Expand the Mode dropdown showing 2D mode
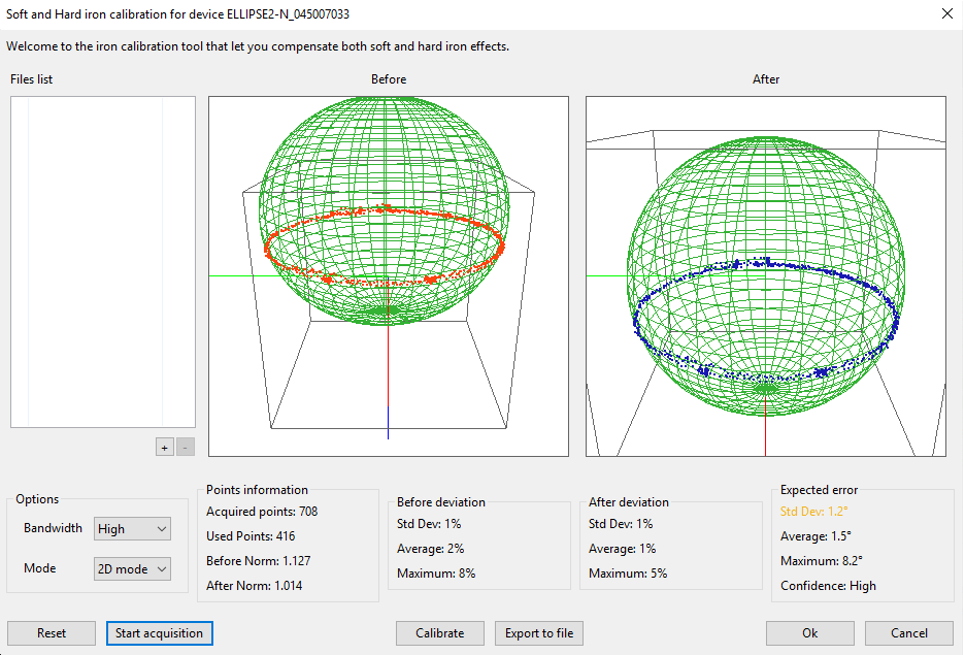 coord(132,569)
